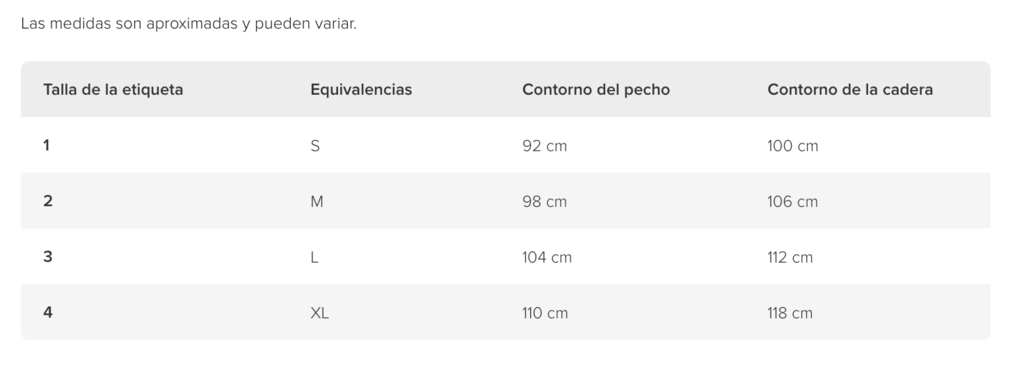Click the 118 cm hip value
The image size is (1024, 365).
pos(790,313)
